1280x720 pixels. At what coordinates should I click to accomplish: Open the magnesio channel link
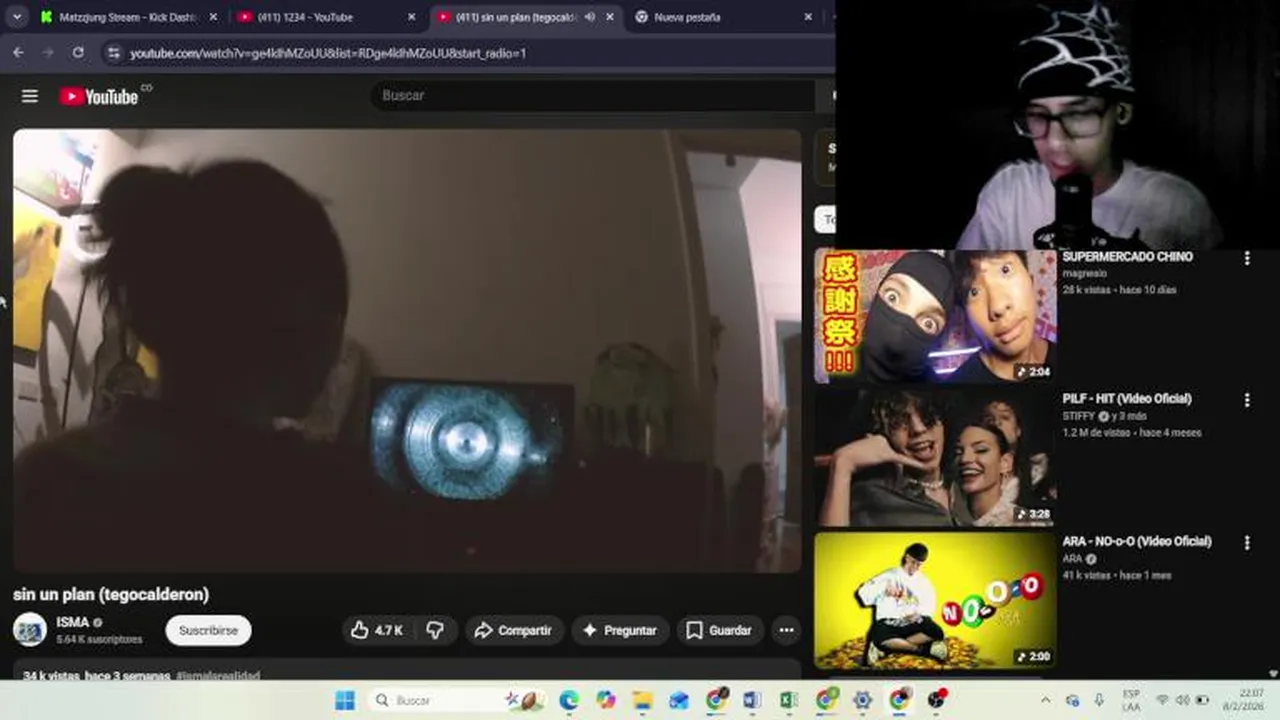click(1085, 273)
